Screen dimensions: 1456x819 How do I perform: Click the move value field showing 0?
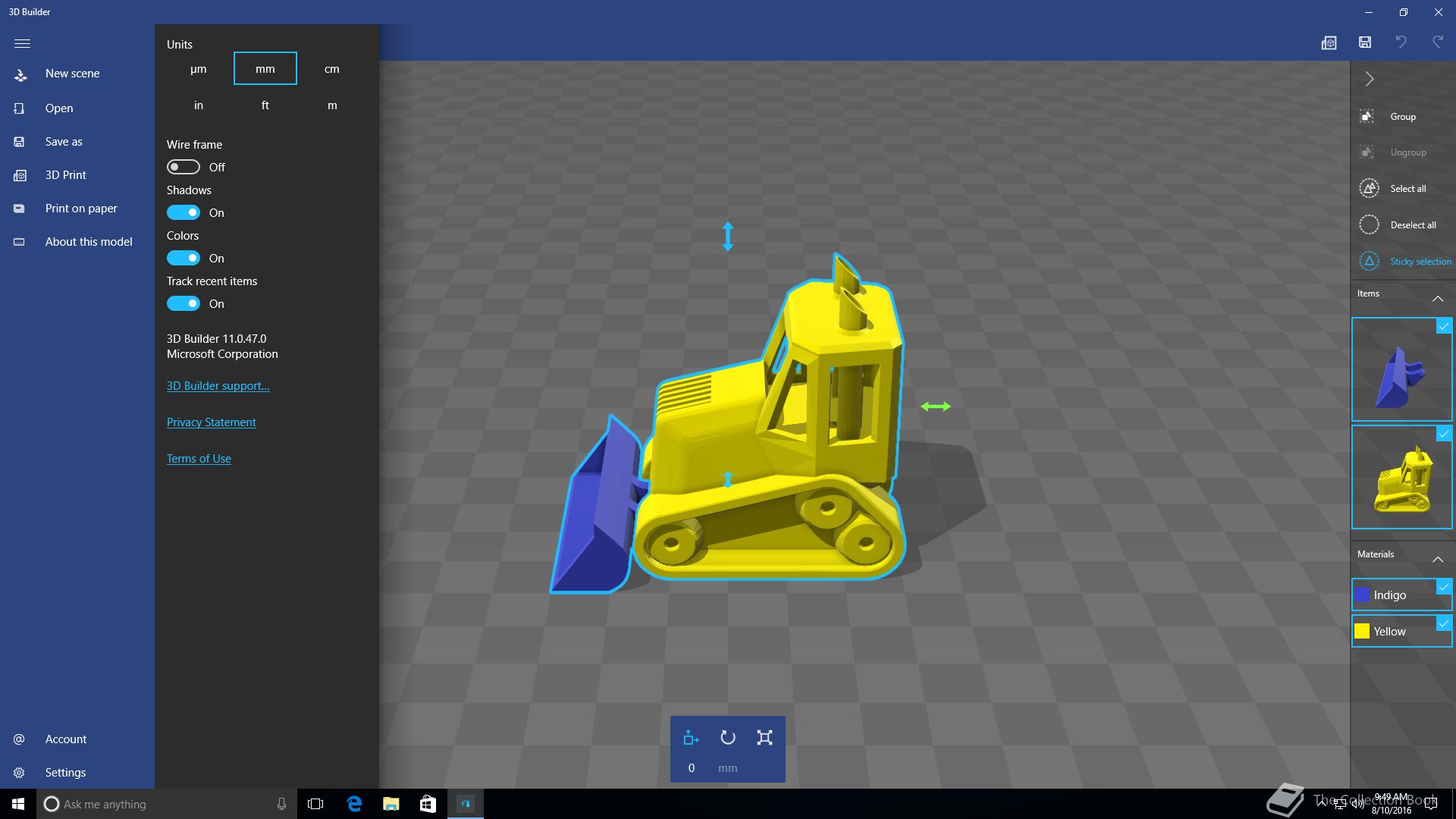click(x=691, y=768)
